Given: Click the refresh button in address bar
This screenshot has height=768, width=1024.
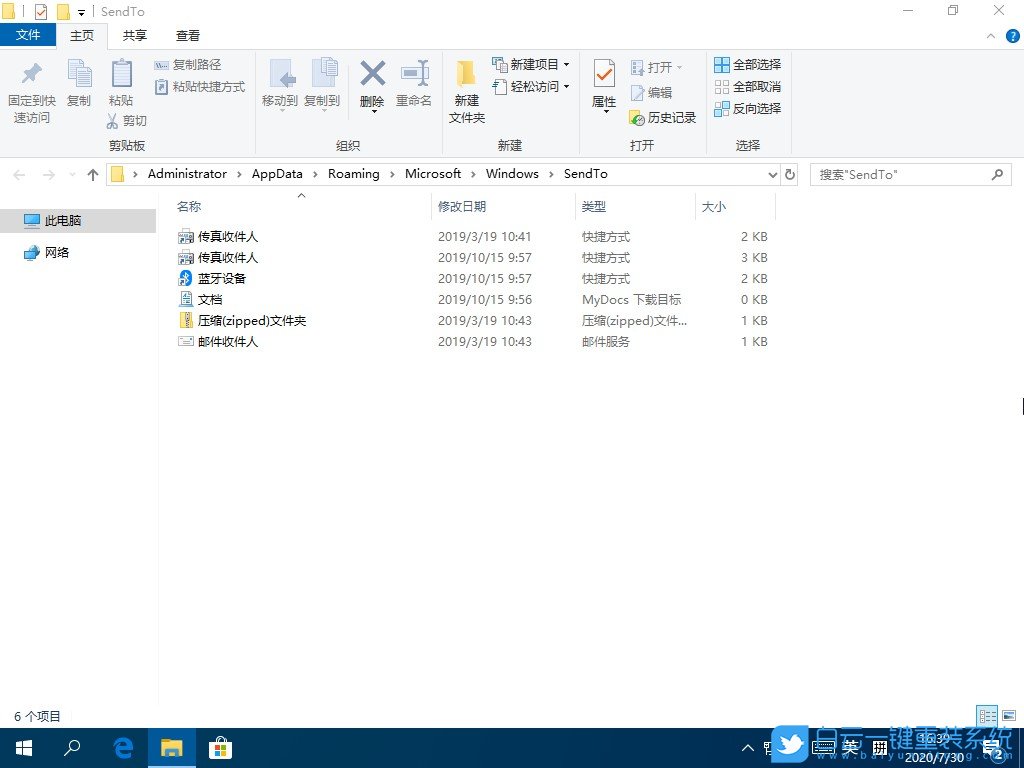Looking at the screenshot, I should (790, 173).
